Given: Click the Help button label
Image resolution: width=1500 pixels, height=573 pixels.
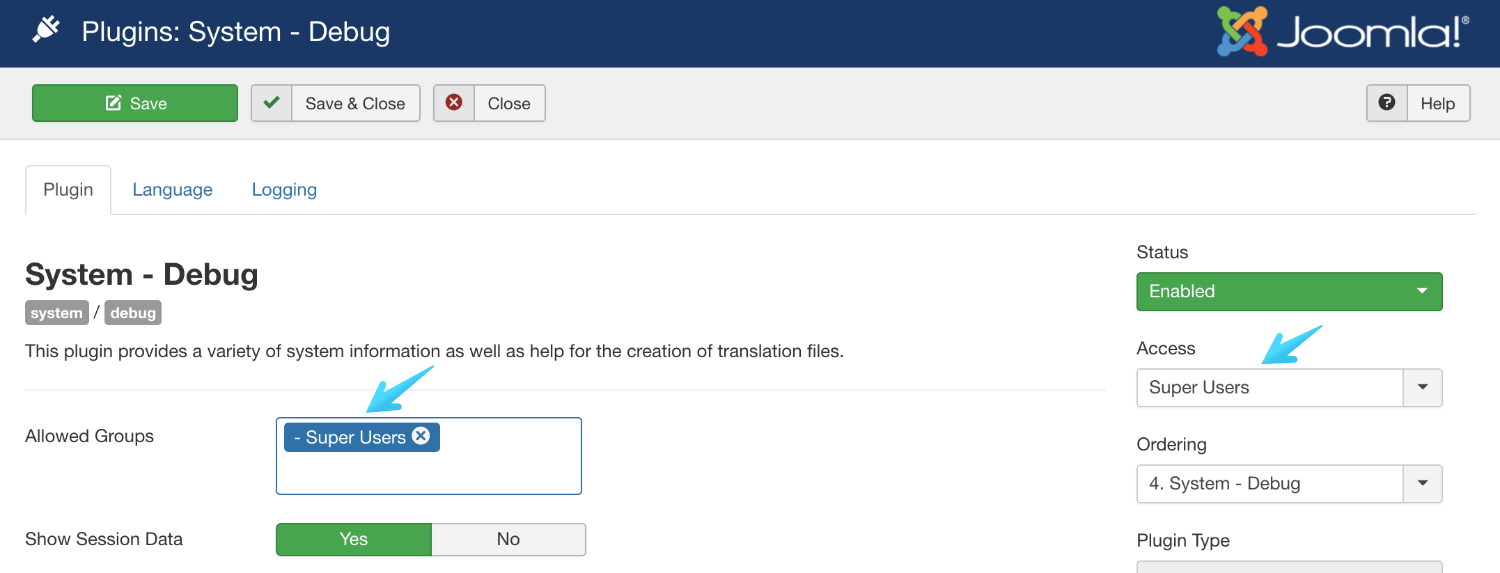Looking at the screenshot, I should (x=1438, y=103).
